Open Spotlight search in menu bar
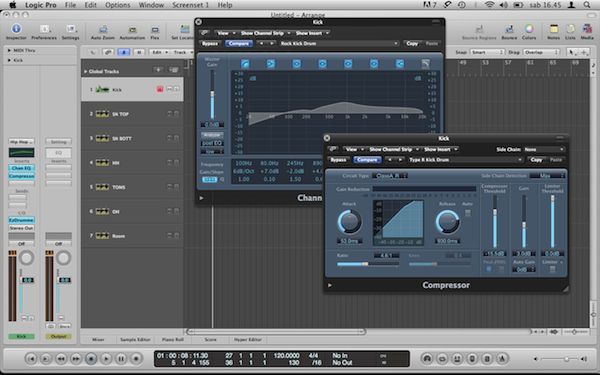Image resolution: width=600 pixels, height=375 pixels. (587, 5)
